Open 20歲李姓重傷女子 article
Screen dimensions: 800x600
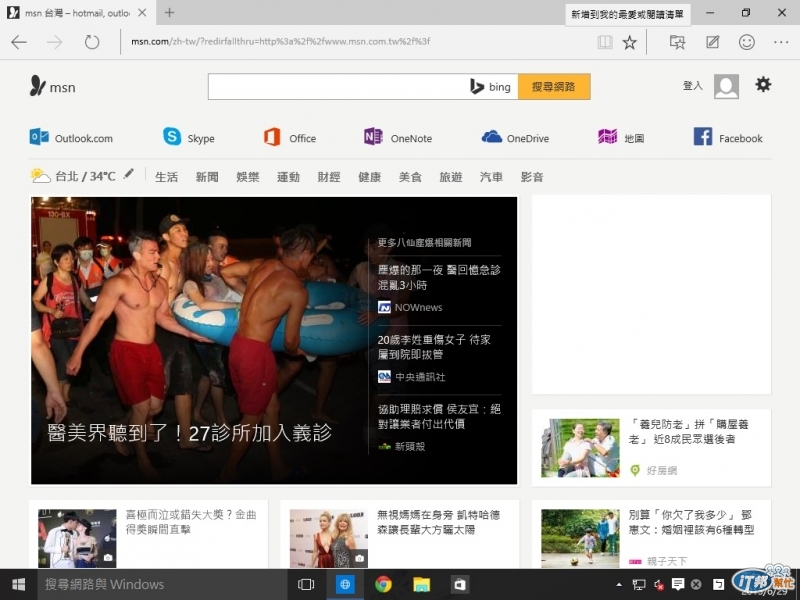tap(434, 347)
